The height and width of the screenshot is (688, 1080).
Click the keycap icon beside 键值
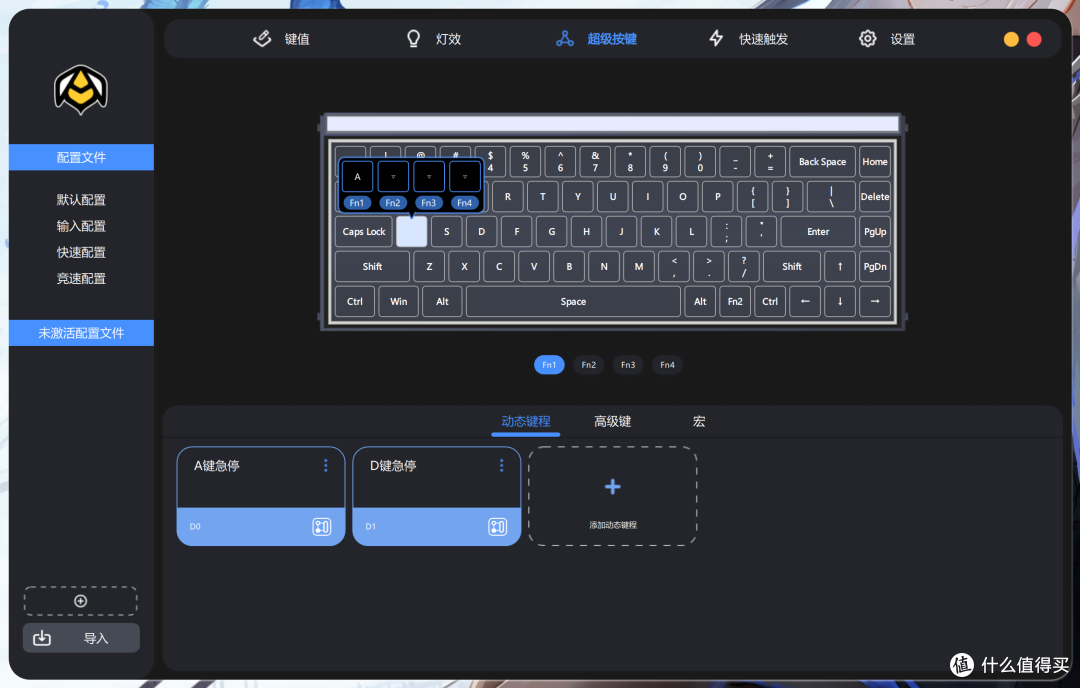[262, 39]
